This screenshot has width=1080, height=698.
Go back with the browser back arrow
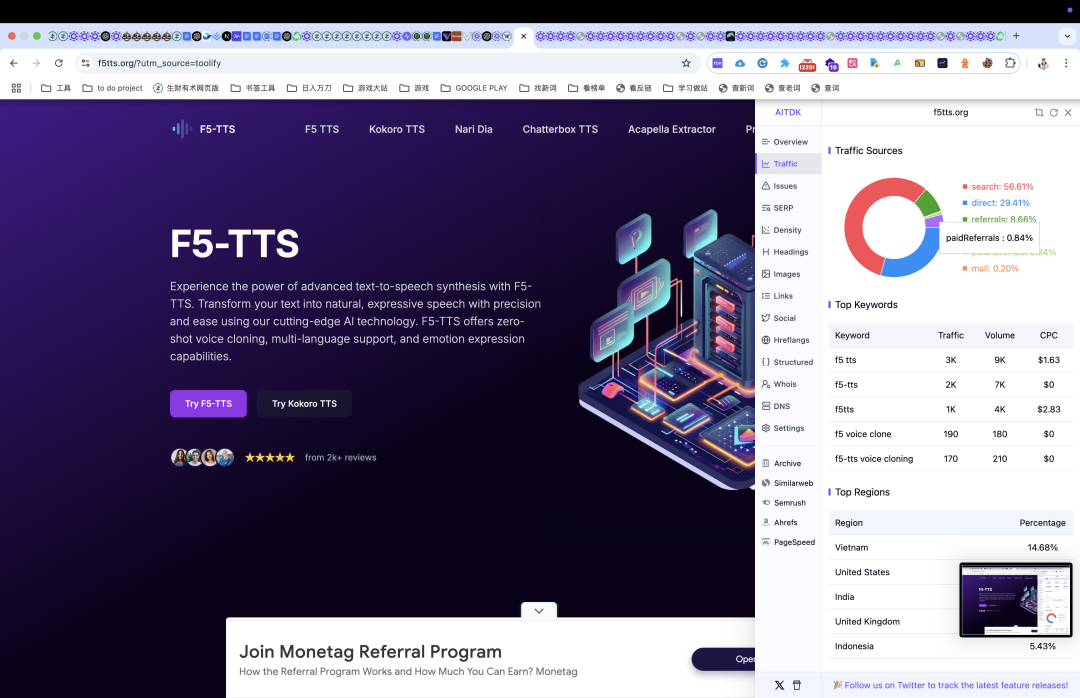[x=14, y=63]
